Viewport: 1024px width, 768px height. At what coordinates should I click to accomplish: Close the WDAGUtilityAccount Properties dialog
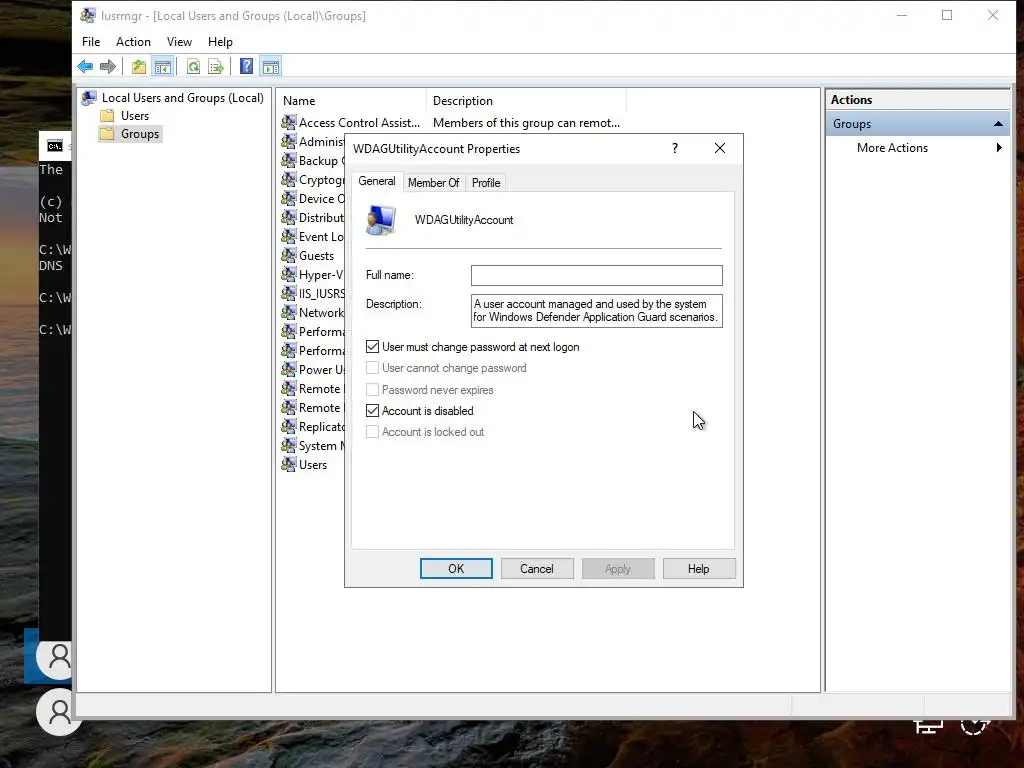point(720,148)
